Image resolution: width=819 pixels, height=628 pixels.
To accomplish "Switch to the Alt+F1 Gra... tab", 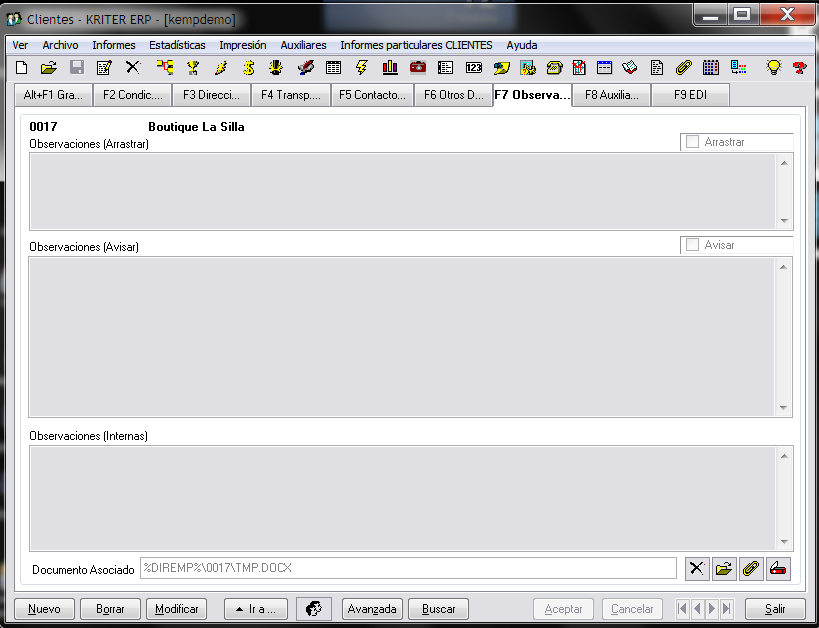I will [x=53, y=95].
